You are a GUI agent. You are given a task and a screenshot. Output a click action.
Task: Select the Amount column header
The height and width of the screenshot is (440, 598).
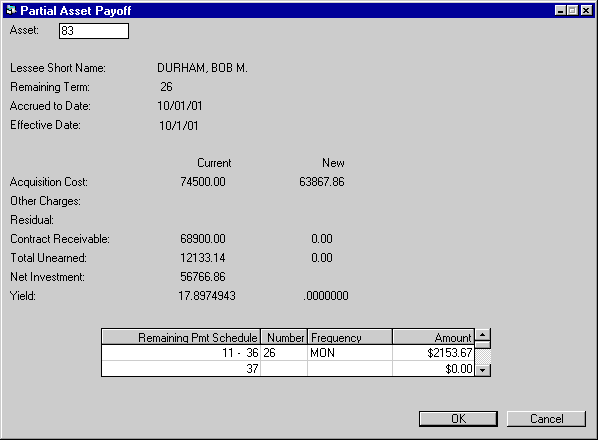pos(434,337)
